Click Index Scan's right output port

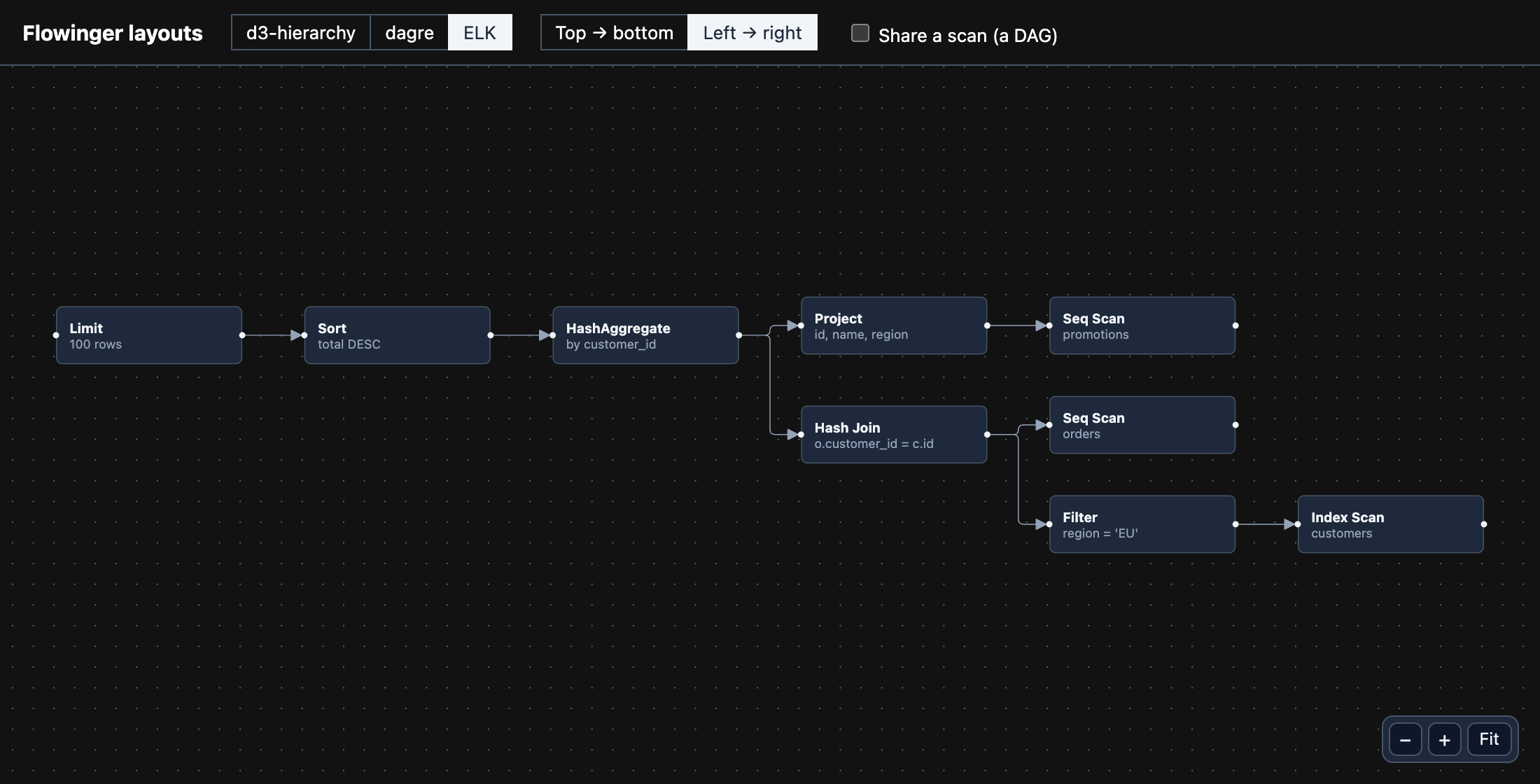[1484, 524]
